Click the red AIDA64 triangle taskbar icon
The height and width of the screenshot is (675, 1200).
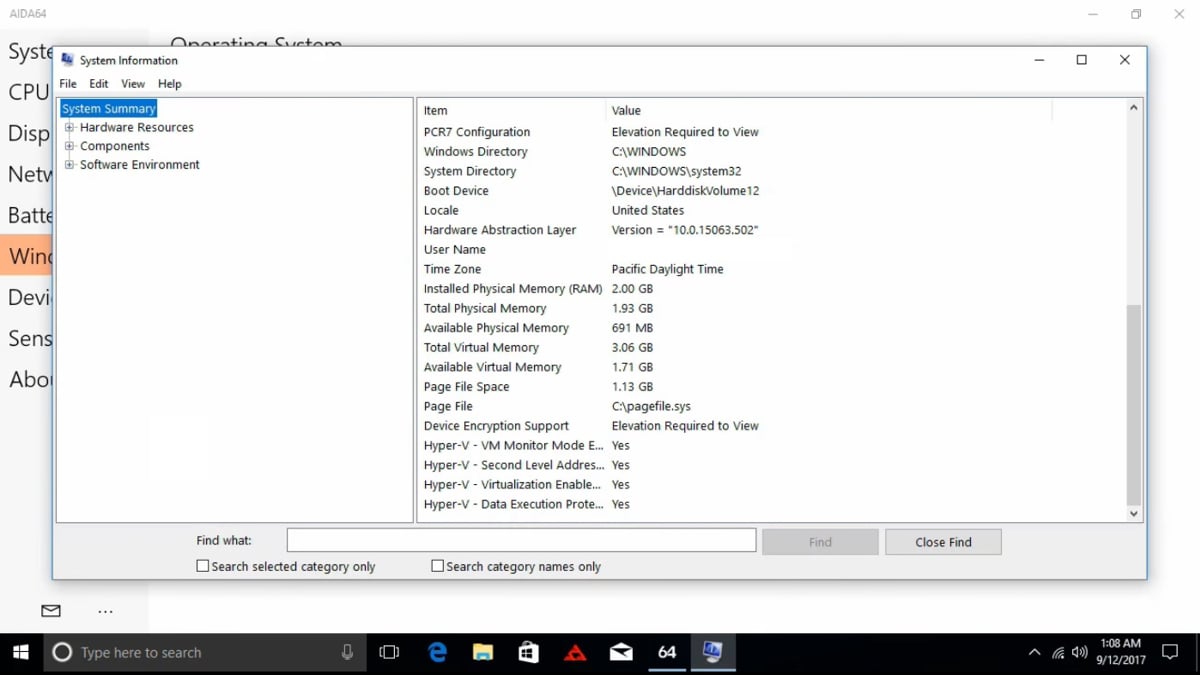click(x=574, y=652)
